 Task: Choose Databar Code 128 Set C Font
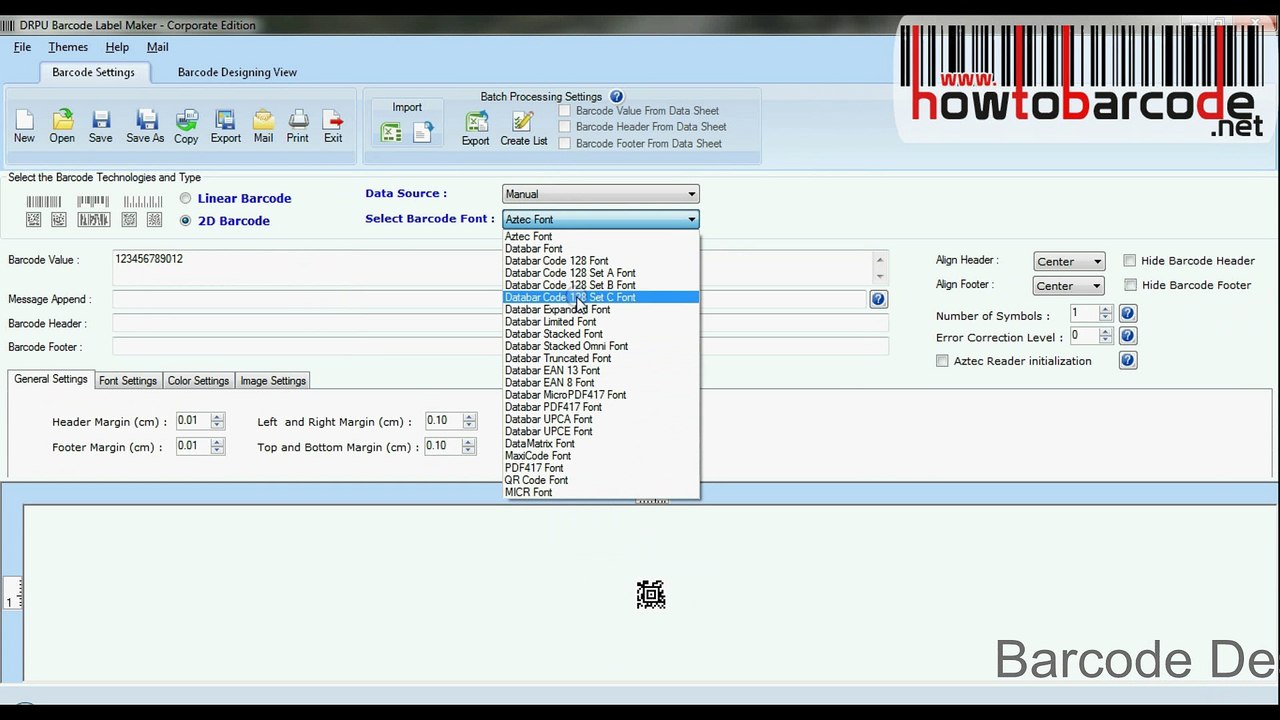[x=600, y=297]
